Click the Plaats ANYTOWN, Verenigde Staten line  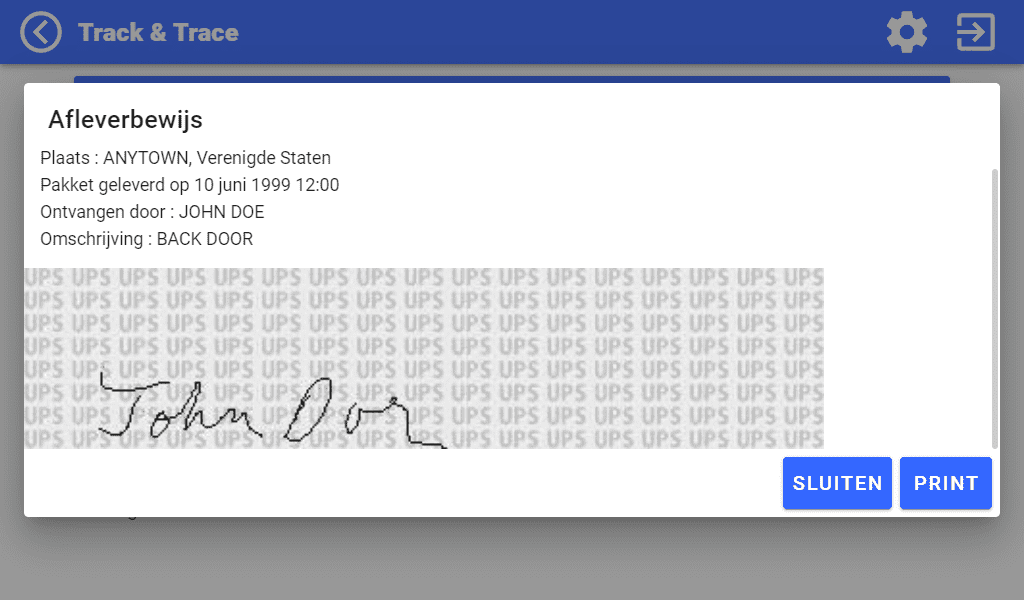point(185,158)
